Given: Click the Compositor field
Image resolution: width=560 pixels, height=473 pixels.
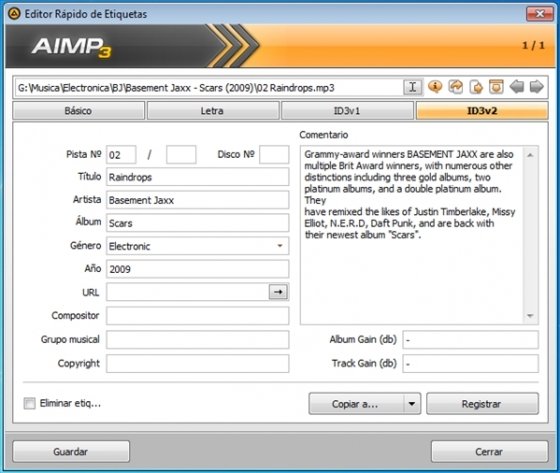Looking at the screenshot, I should tap(198, 316).
